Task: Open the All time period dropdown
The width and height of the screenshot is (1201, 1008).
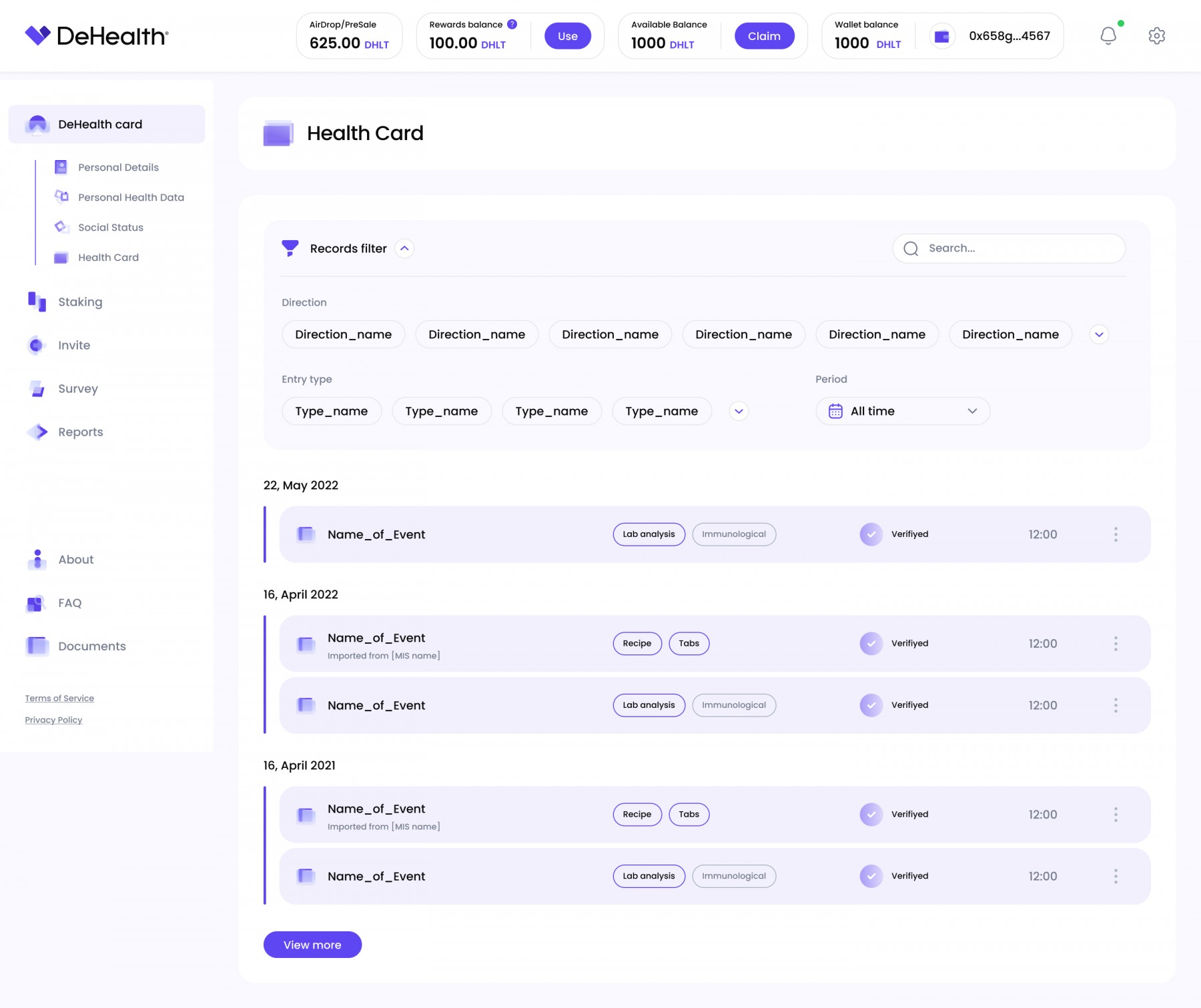Action: [x=903, y=412]
